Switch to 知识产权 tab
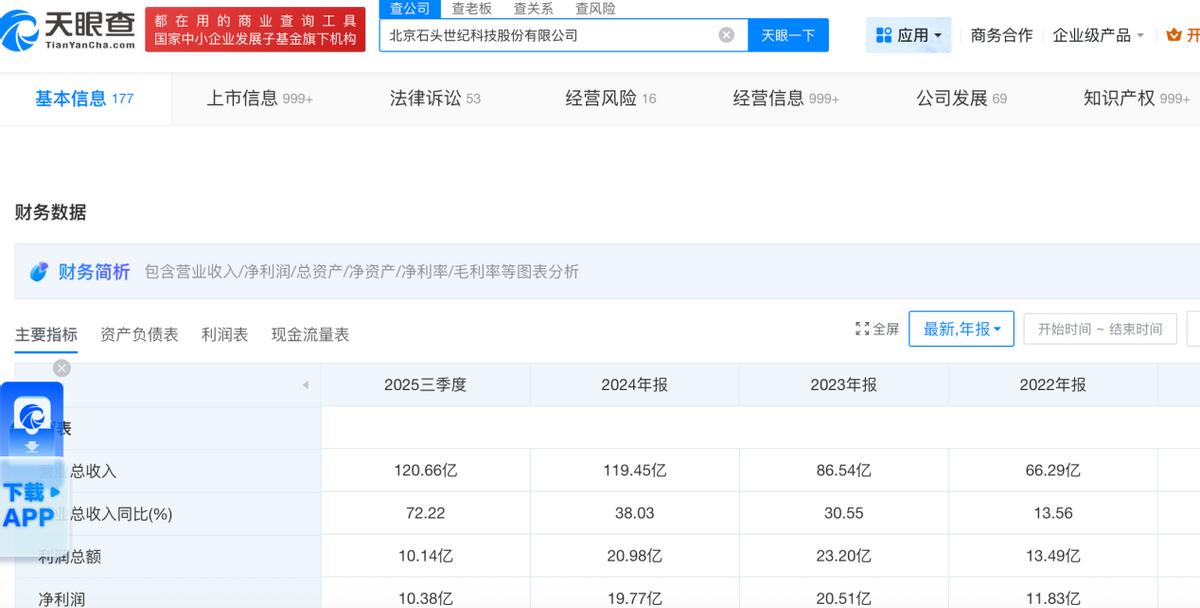This screenshot has width=1200, height=608. click(x=1137, y=98)
